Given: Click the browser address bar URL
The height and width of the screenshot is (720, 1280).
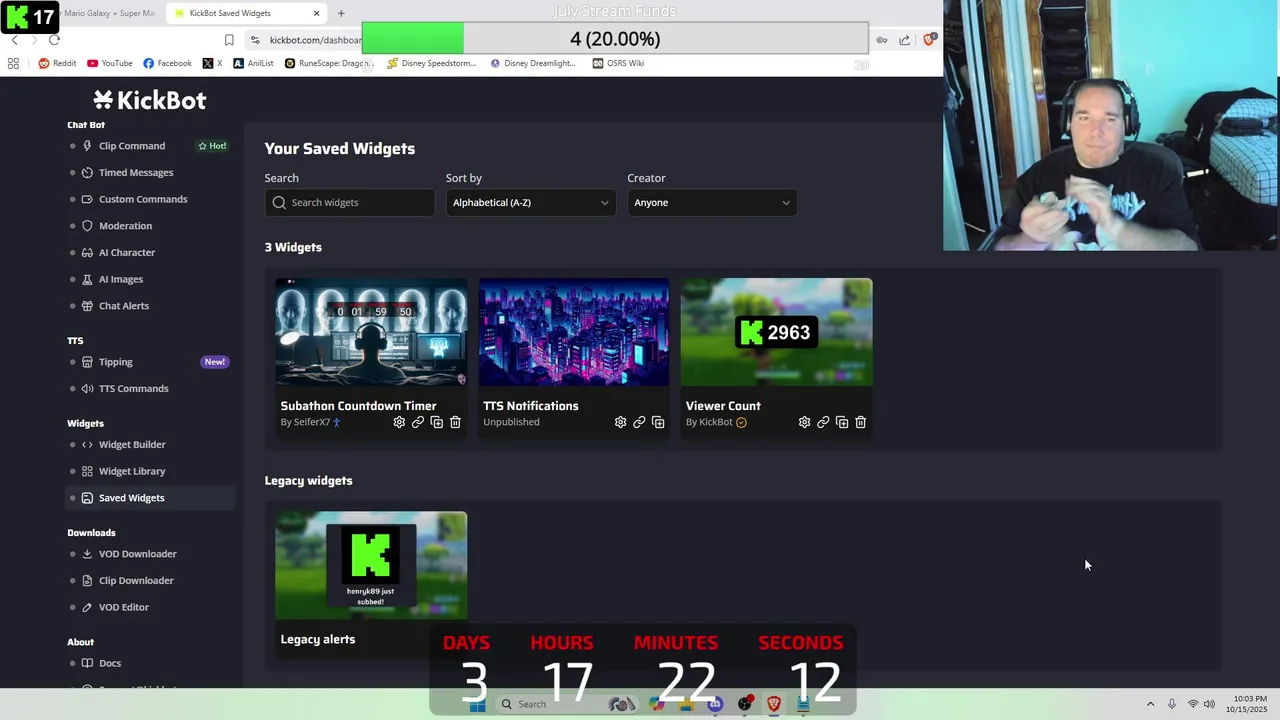Looking at the screenshot, I should coord(315,40).
